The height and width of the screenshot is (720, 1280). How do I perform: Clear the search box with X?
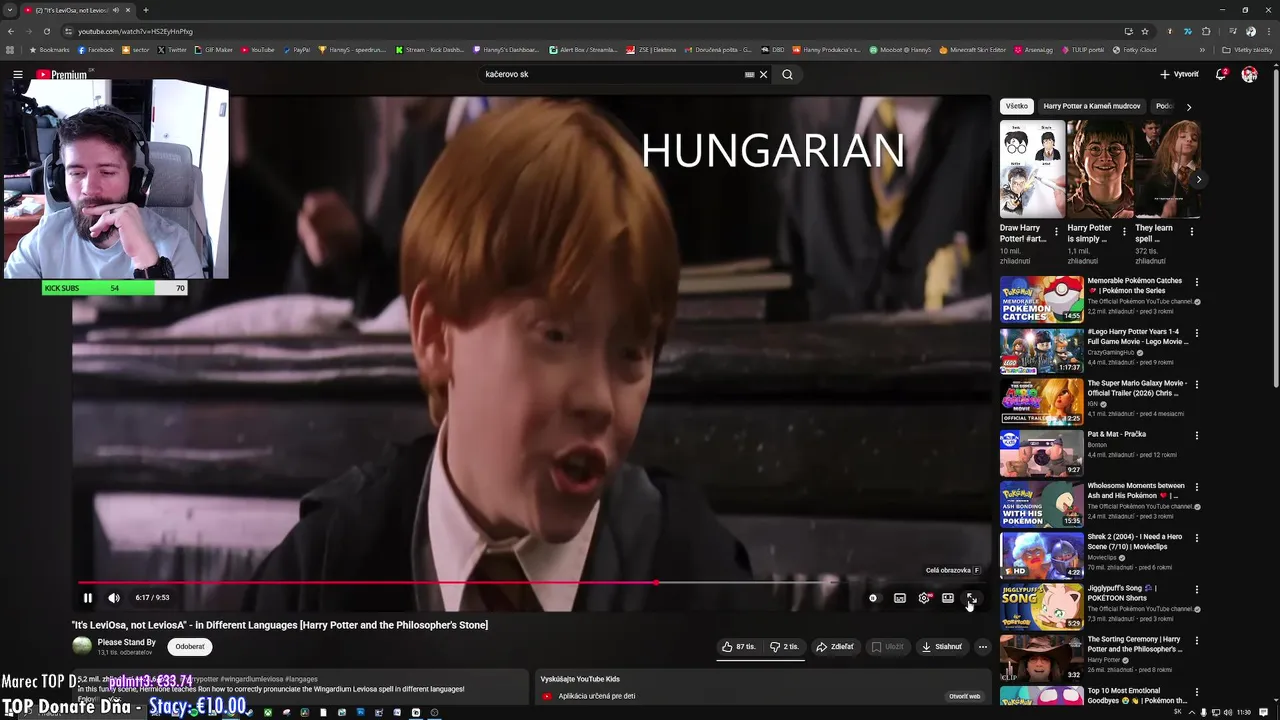pyautogui.click(x=763, y=74)
